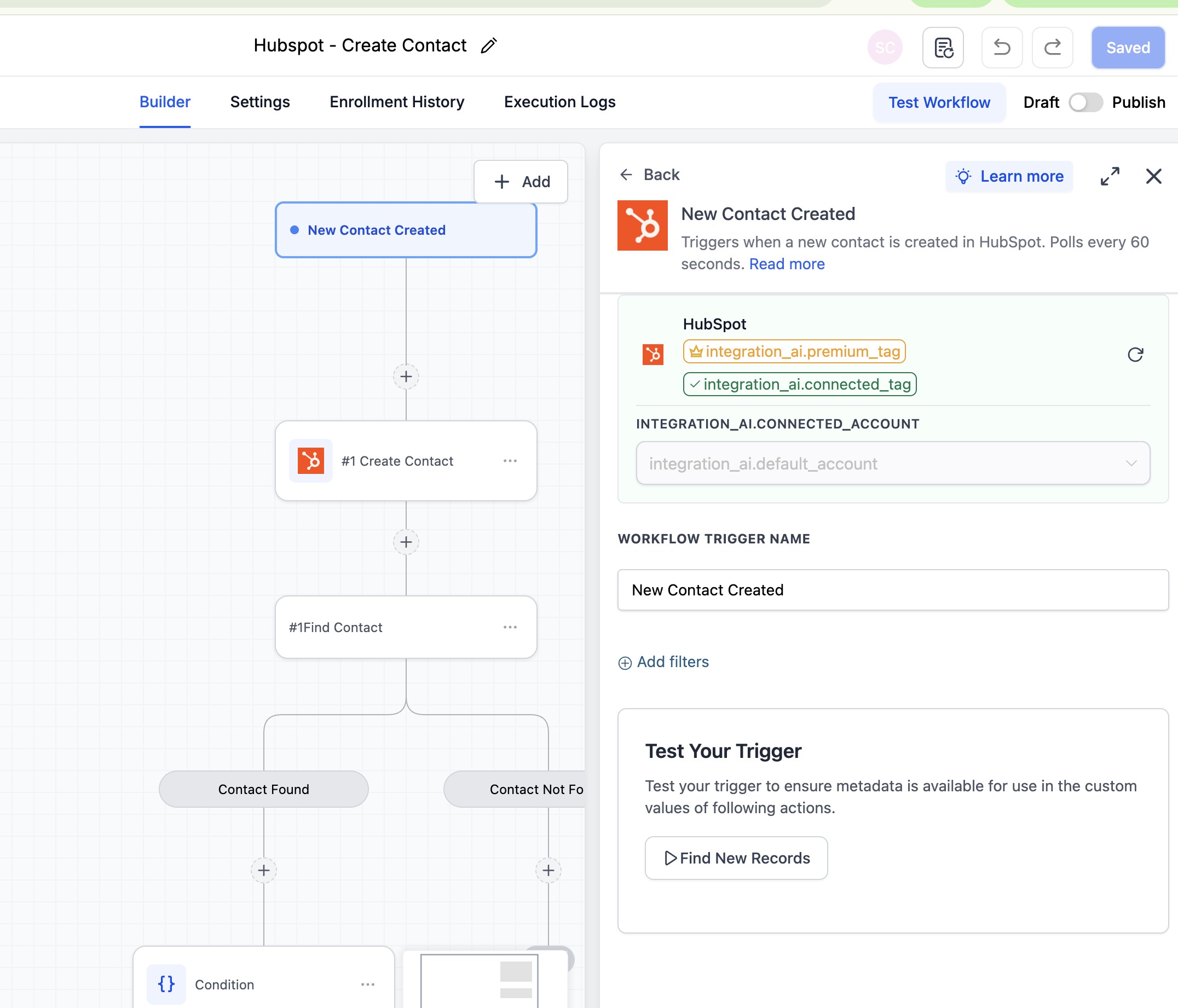Viewport: 1178px width, 1008px height.
Task: Open the options menu for #1 Create Contact
Action: 510,461
